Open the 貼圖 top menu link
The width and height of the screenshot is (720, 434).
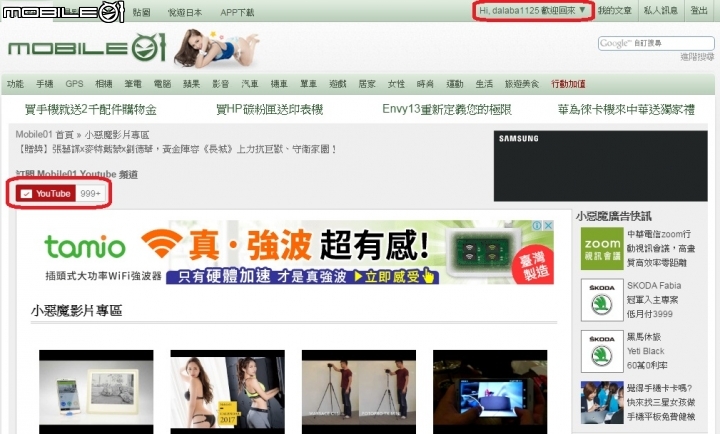(141, 12)
